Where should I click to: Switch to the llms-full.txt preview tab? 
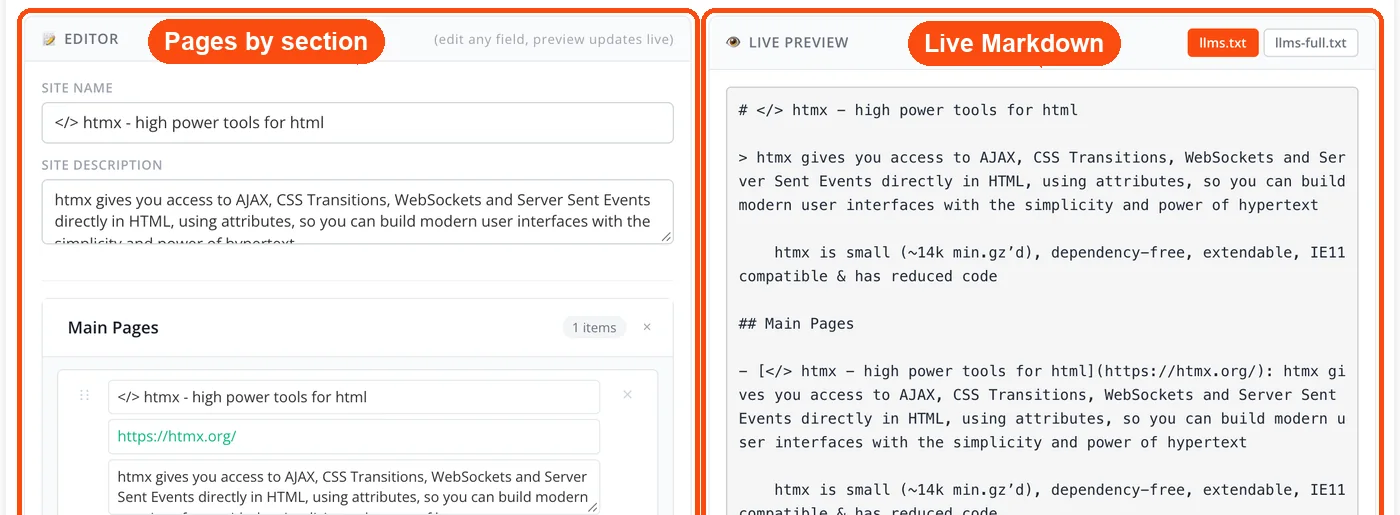[1311, 43]
